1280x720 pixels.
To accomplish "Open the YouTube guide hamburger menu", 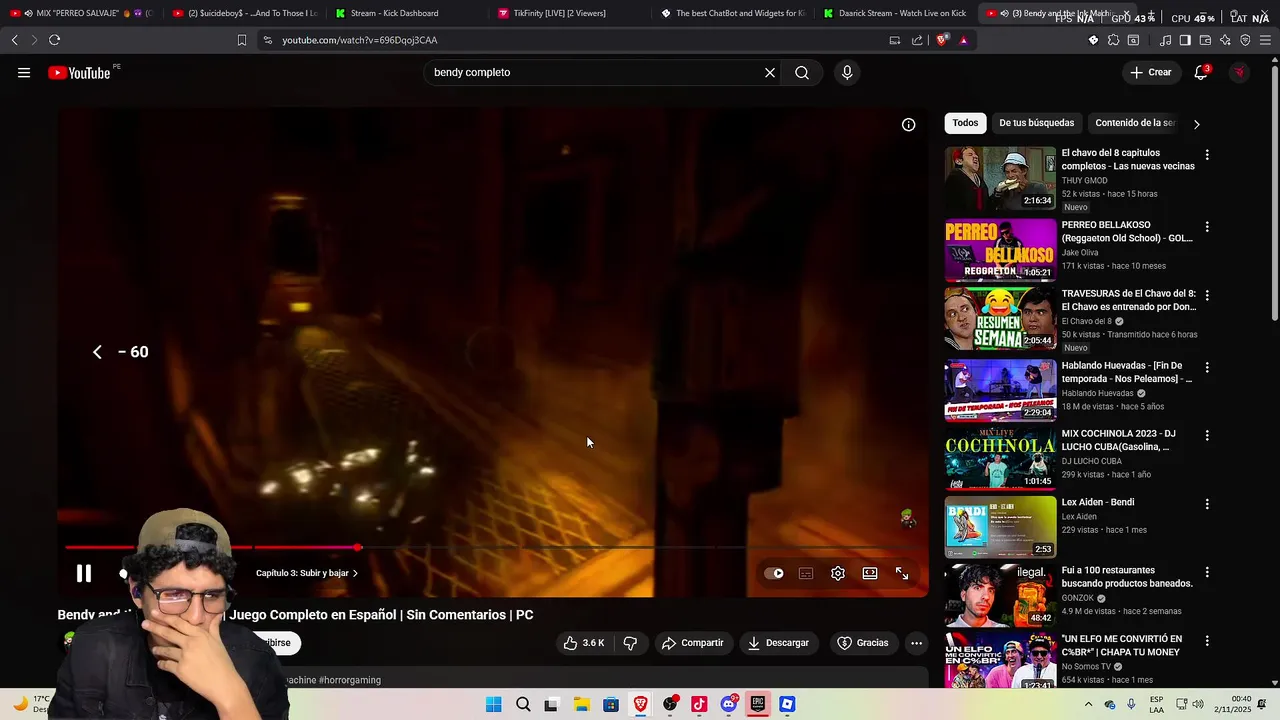I will pyautogui.click(x=24, y=72).
